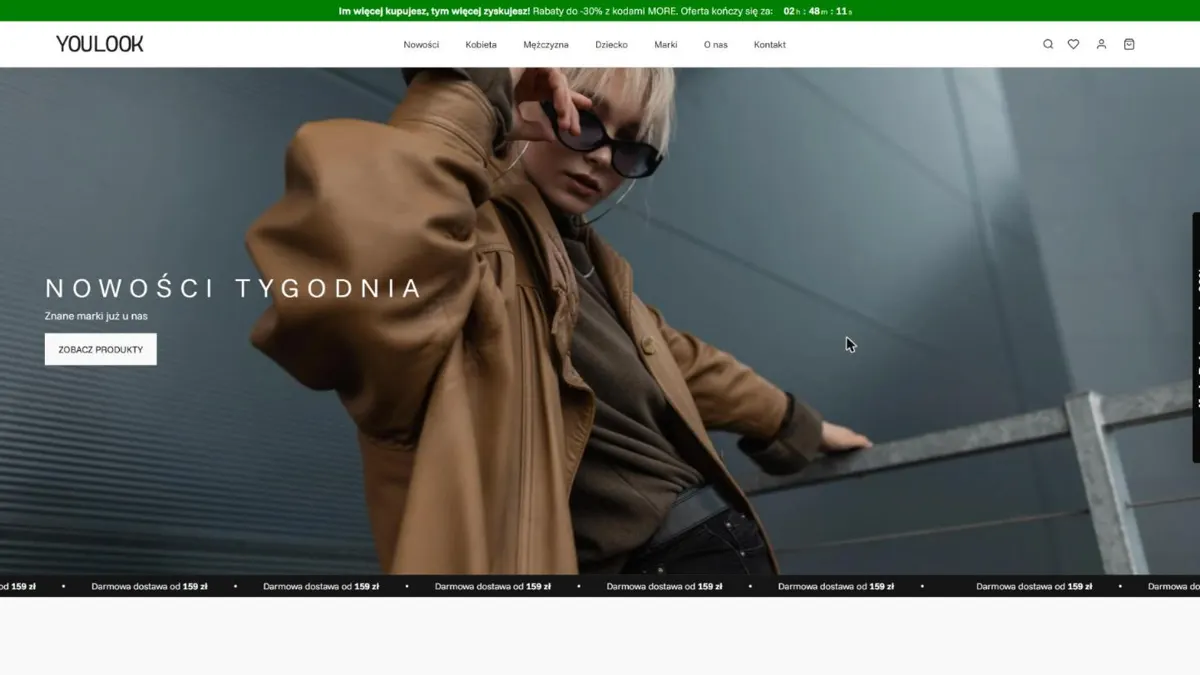Image resolution: width=1200 pixels, height=675 pixels.
Task: Open the Kontakt menu item
Action: point(770,45)
